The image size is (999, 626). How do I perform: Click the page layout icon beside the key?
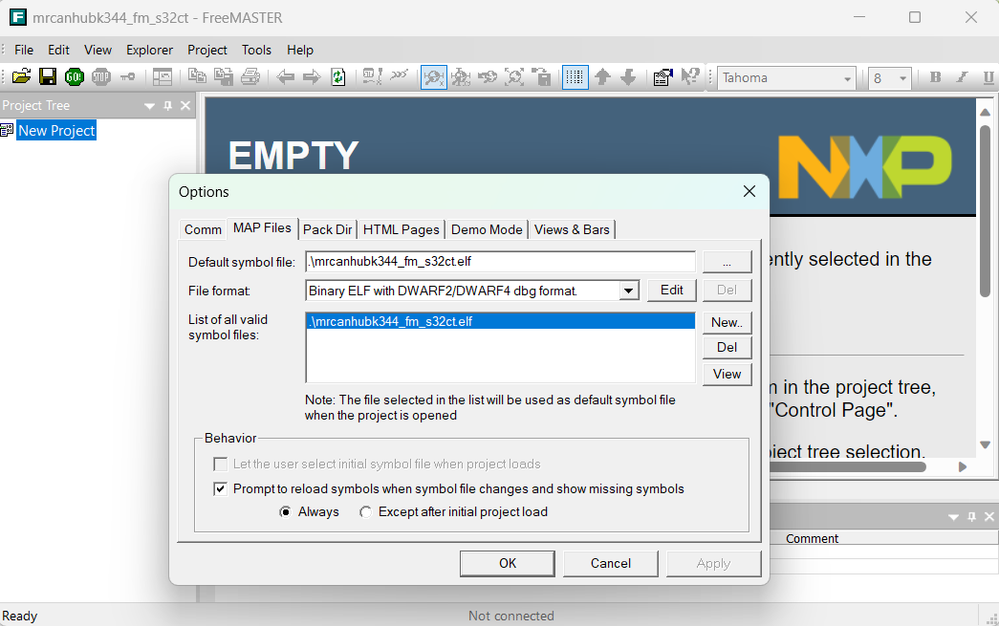162,77
